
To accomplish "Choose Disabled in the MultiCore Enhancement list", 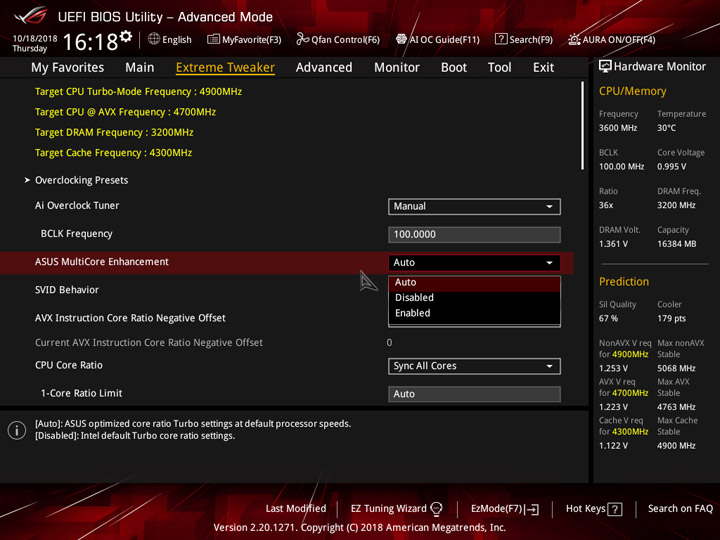I will pyautogui.click(x=474, y=298).
